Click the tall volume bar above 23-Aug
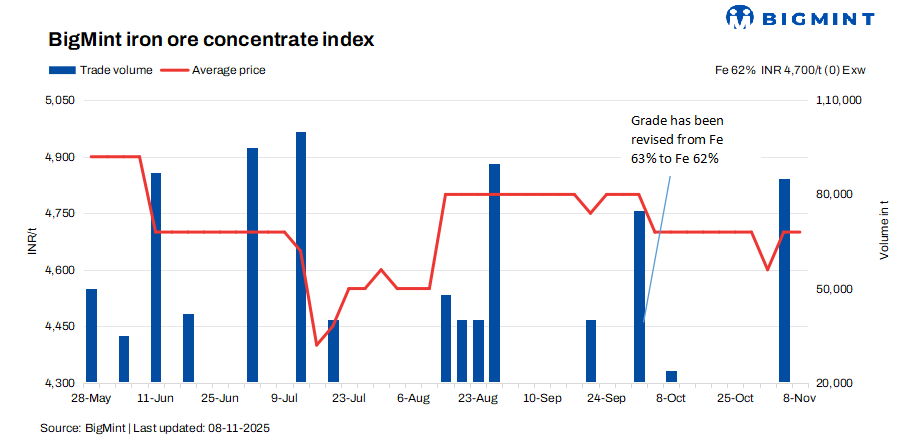Viewport: 905px width, 447px height. pyautogui.click(x=494, y=272)
